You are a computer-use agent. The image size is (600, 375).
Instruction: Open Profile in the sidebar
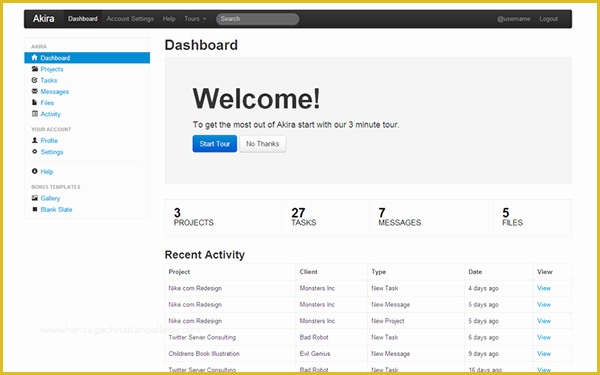pos(49,140)
